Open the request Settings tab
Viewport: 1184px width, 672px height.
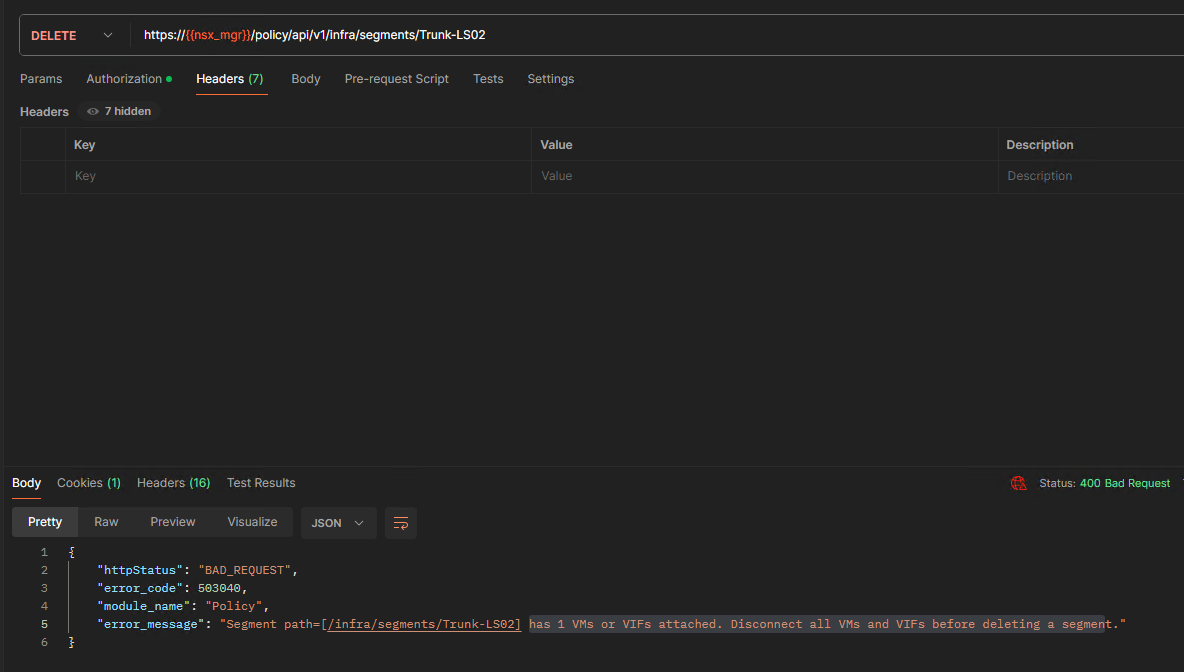coord(550,79)
